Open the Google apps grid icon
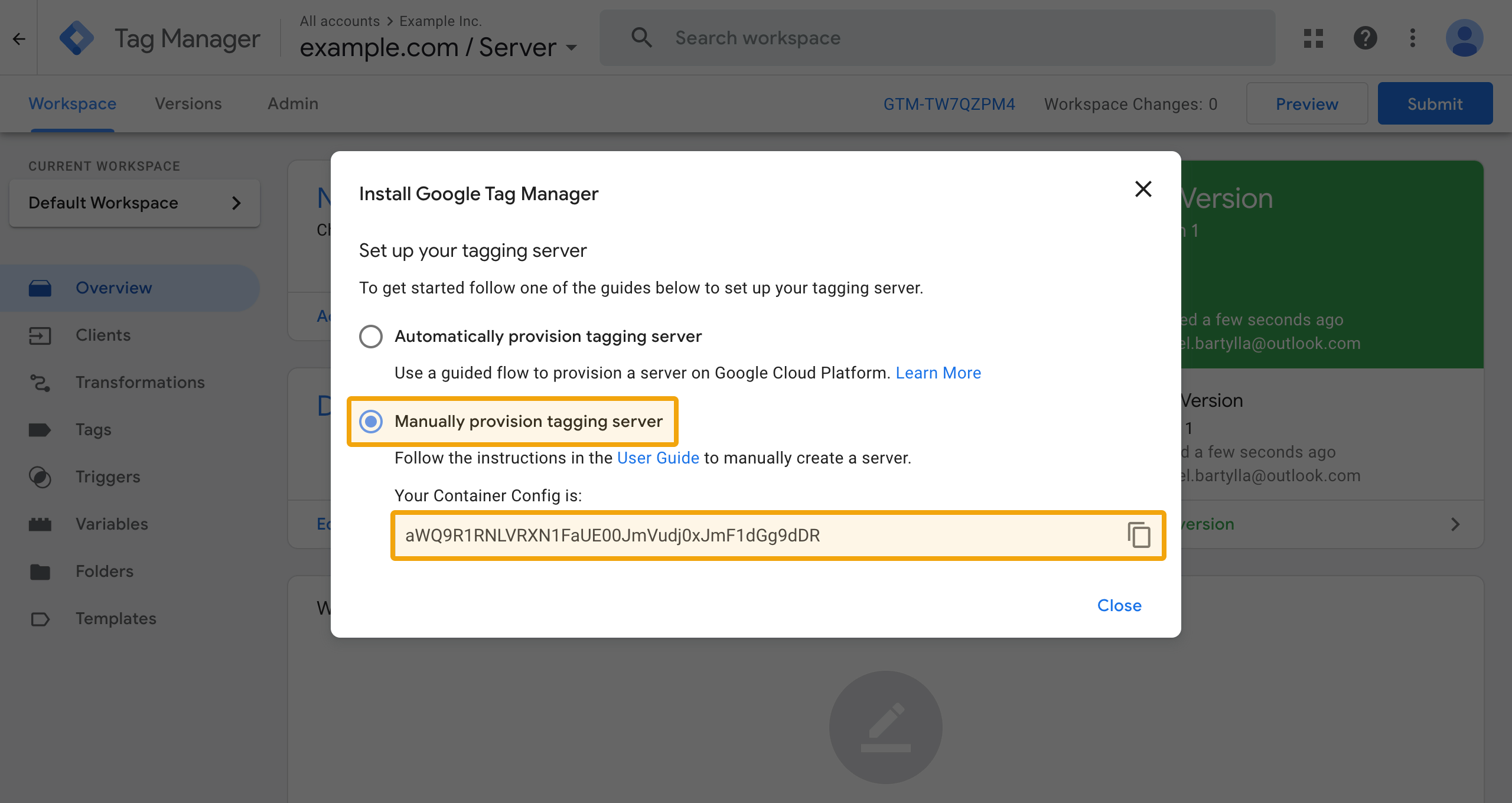The image size is (1512, 803). click(x=1314, y=38)
